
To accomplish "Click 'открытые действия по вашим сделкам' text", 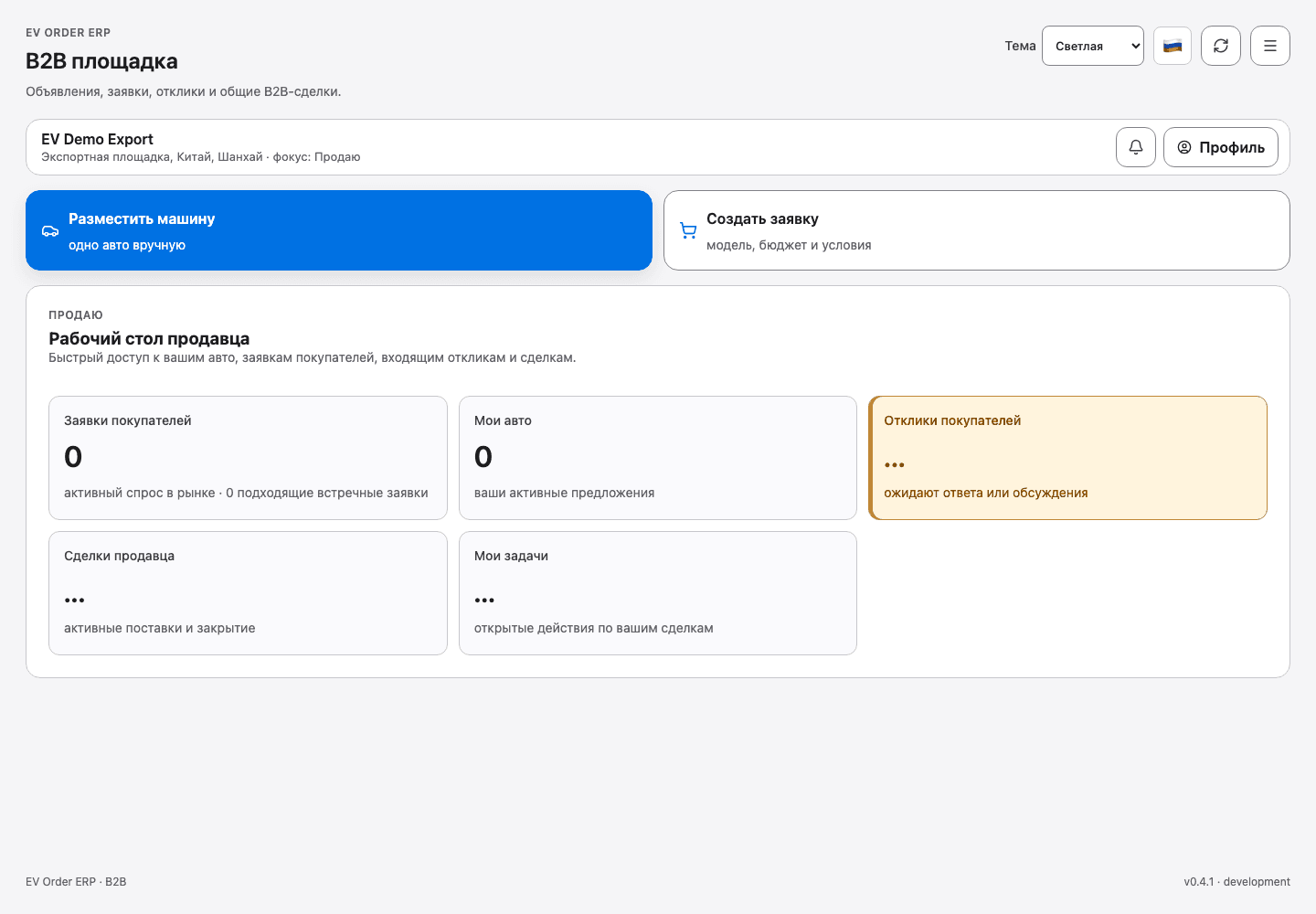I will 594,628.
